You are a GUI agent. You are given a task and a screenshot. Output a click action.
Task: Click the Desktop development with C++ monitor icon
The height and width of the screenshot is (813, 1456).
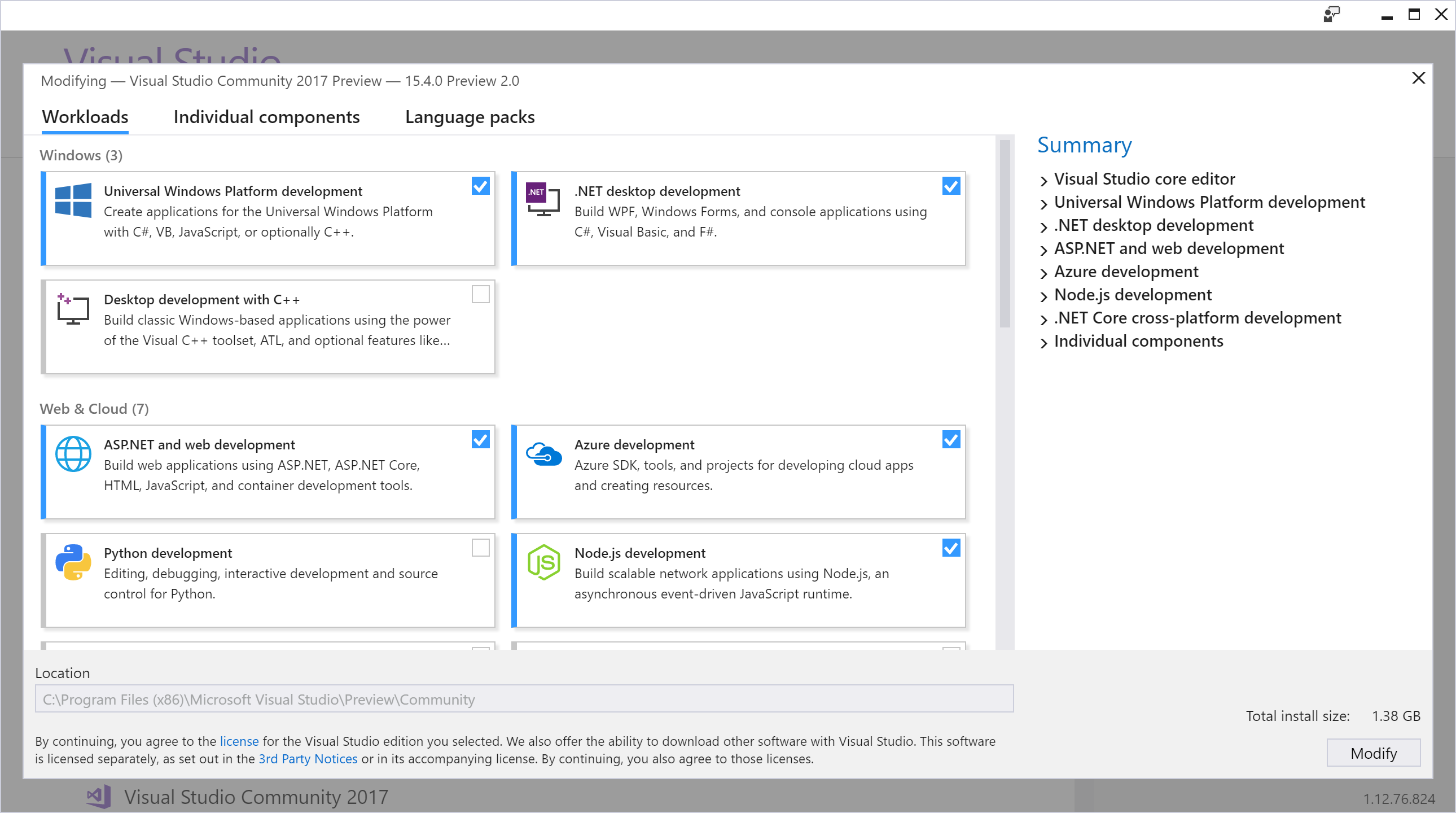pos(73,309)
